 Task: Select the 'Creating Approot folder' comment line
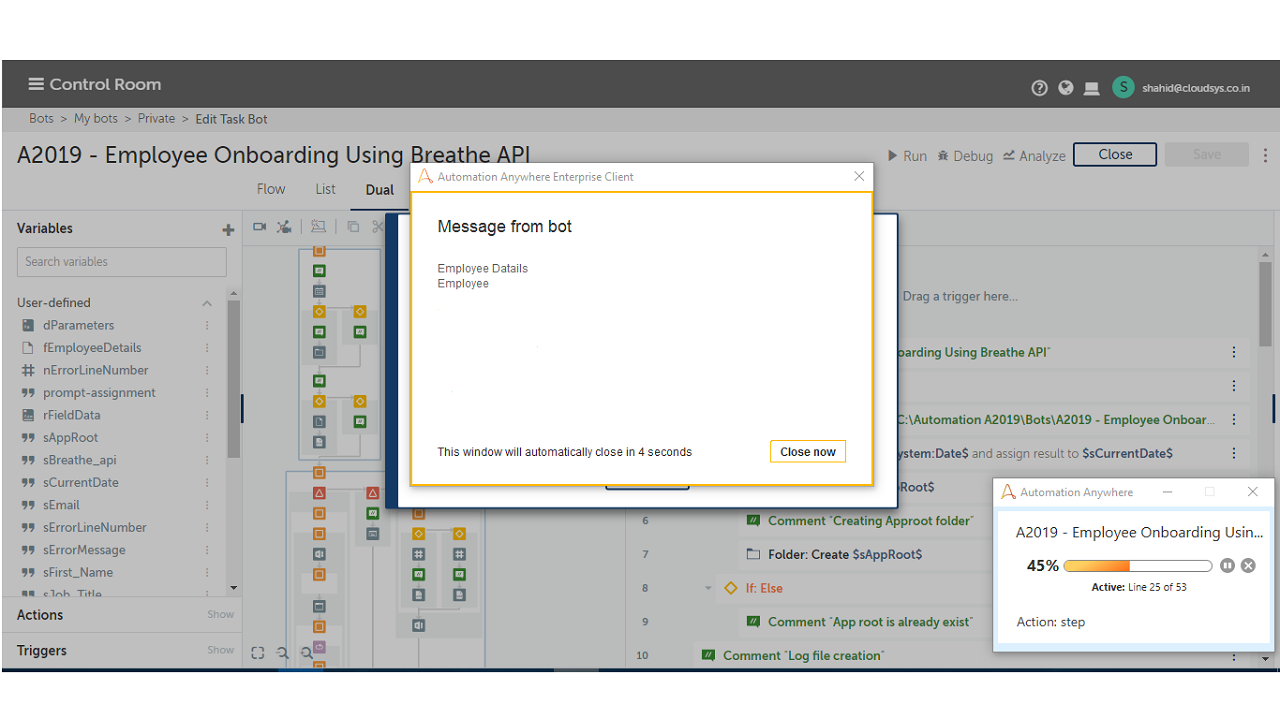click(870, 520)
